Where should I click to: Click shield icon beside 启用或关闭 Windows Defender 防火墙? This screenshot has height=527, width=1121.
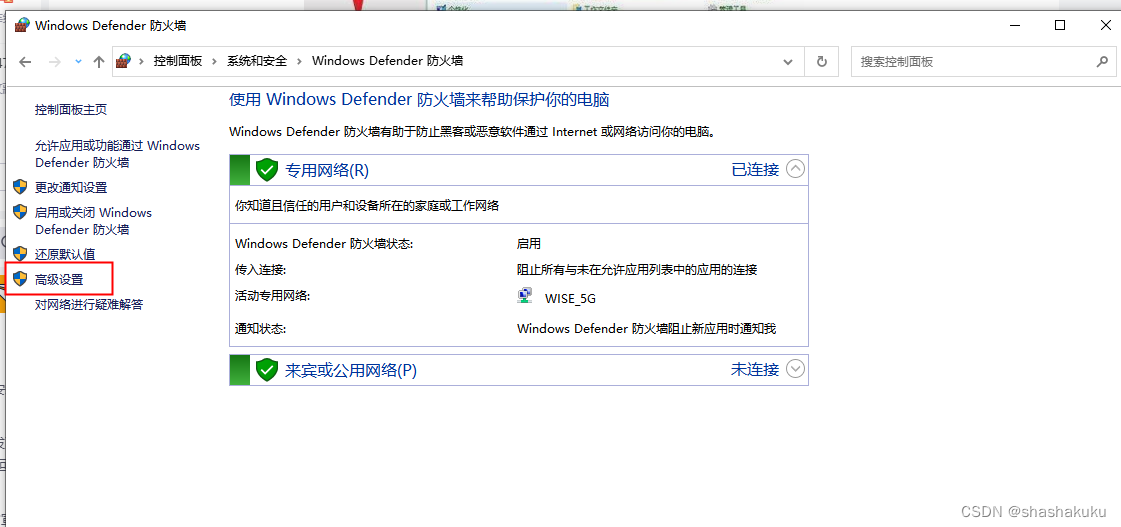coord(20,212)
